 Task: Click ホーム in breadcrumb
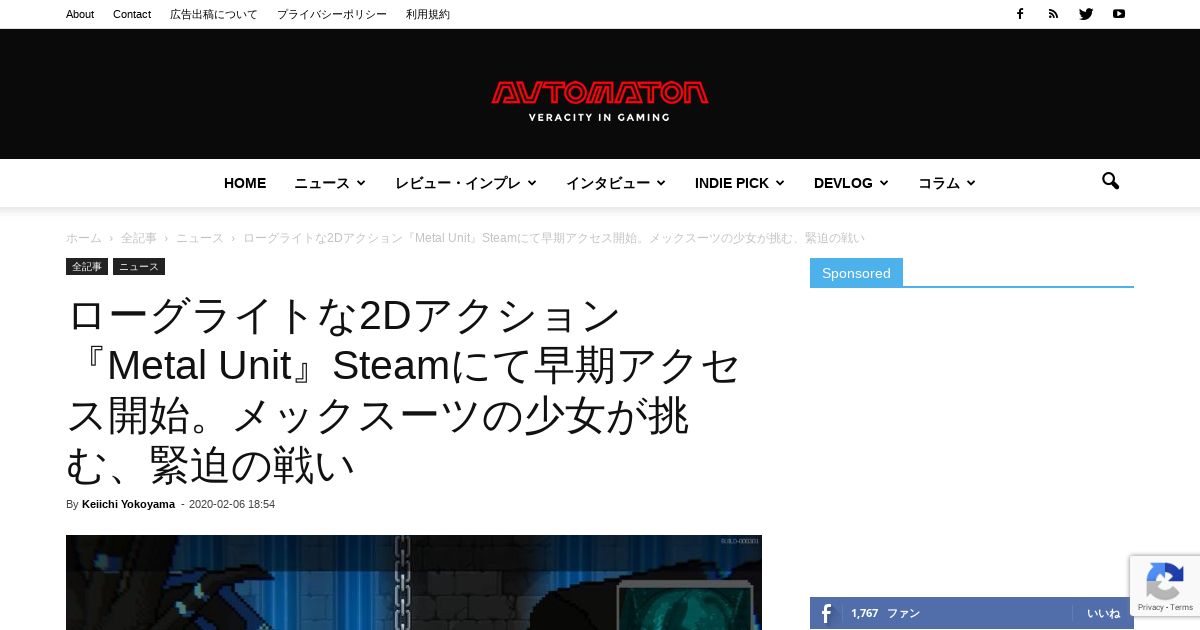84,238
